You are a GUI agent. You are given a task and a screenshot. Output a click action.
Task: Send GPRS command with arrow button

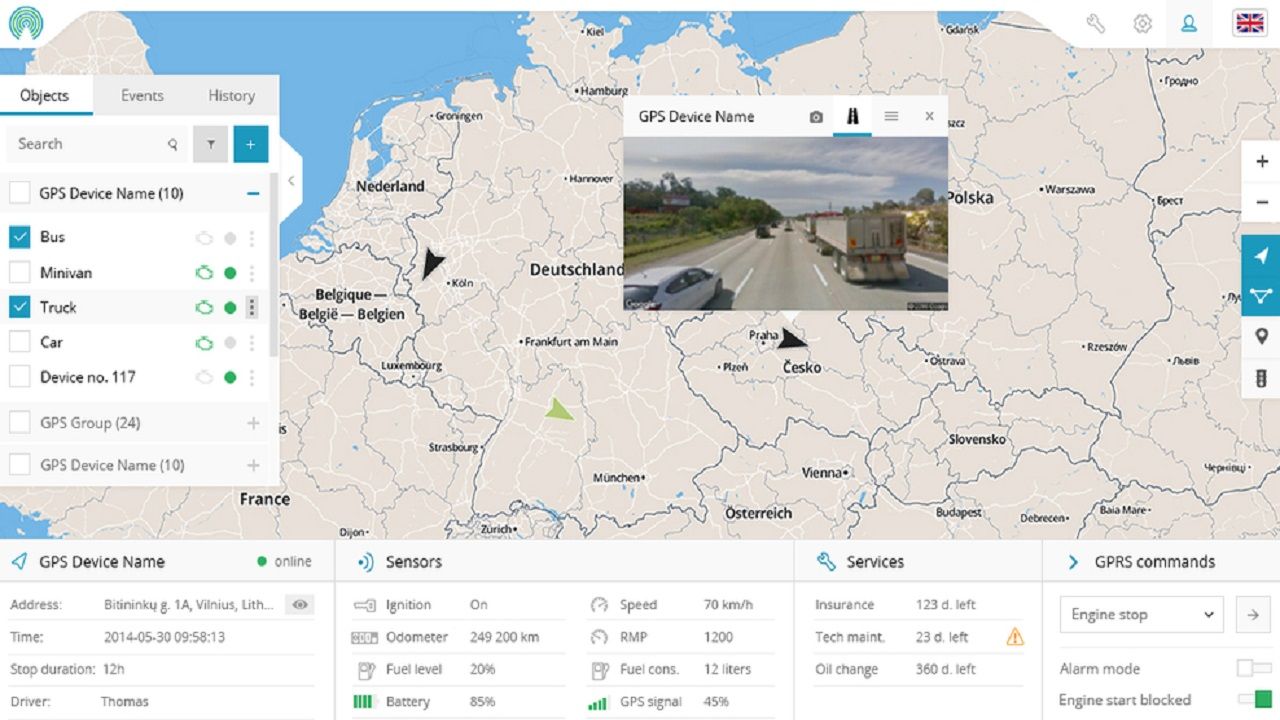(x=1252, y=614)
